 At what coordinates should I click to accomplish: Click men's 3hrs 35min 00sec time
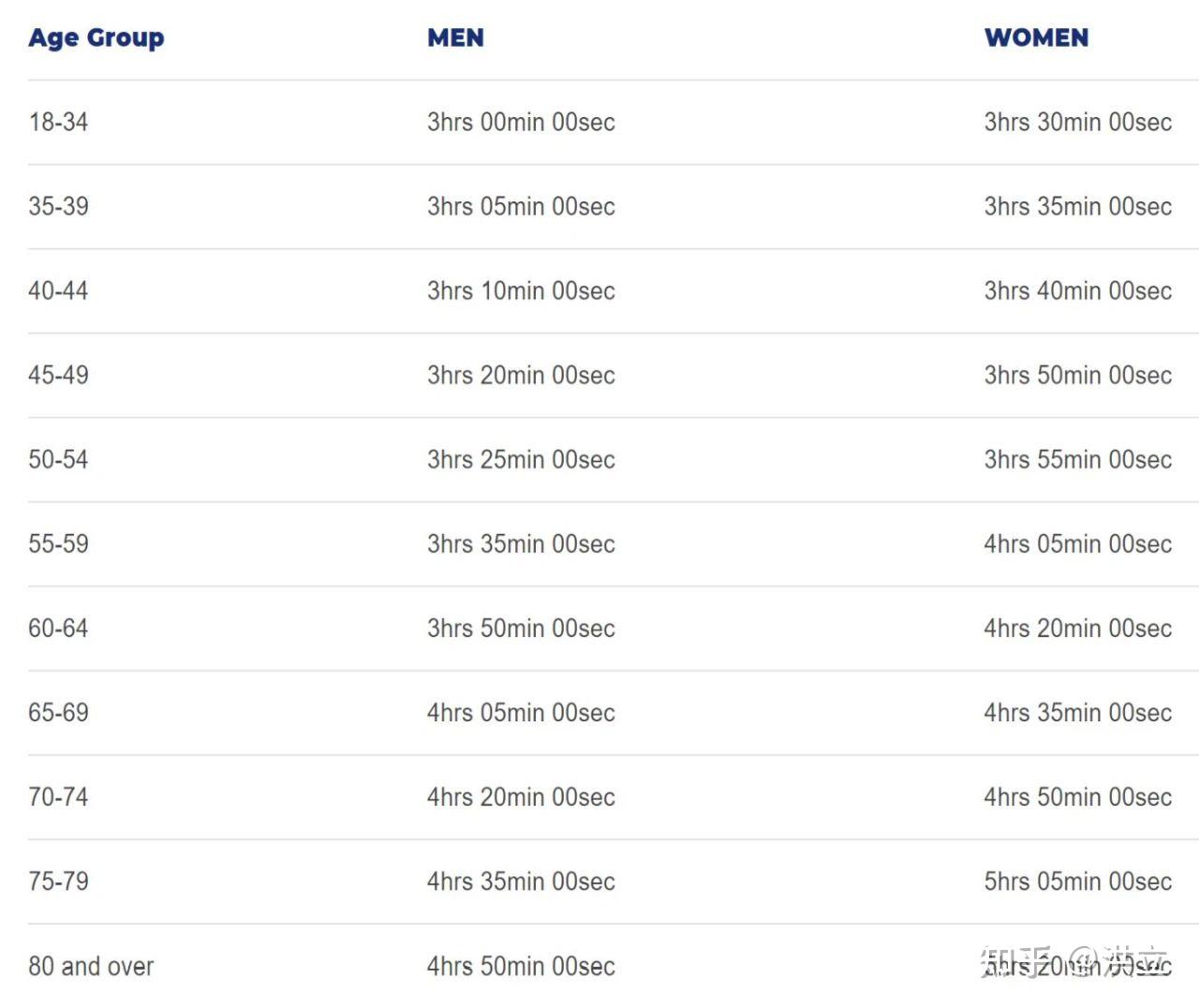click(521, 543)
